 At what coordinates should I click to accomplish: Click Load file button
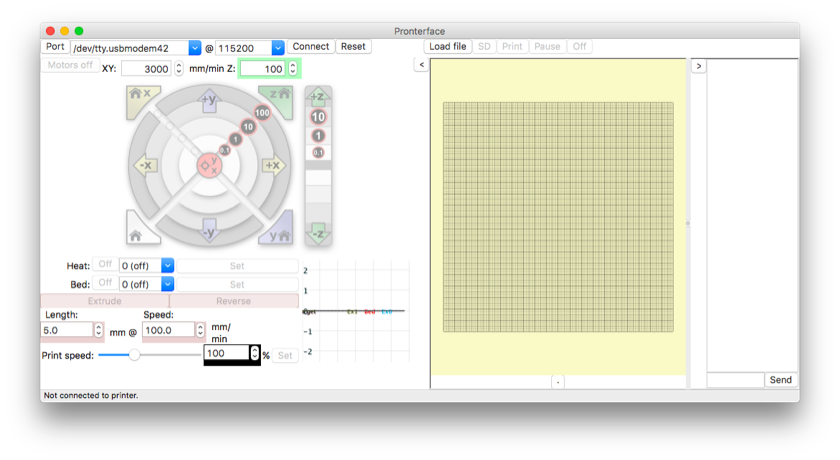pos(448,47)
